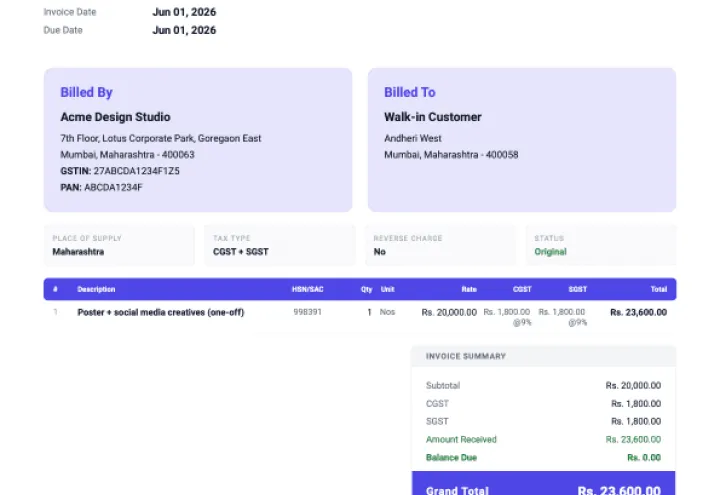
Task: Click the Due Date label
Action: (63, 30)
